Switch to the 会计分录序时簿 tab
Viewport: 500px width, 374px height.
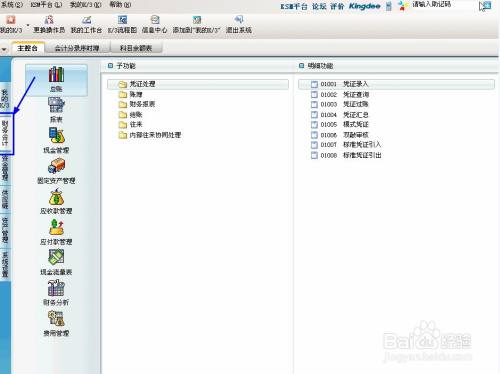77,48
